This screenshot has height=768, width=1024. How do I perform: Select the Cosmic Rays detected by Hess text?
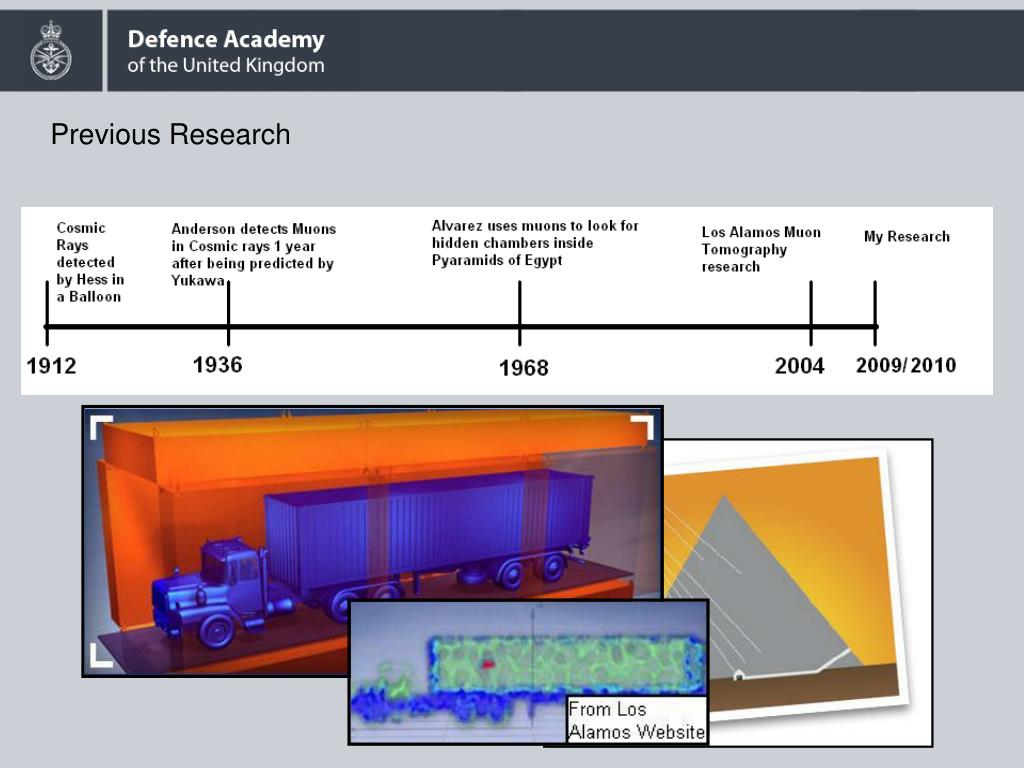pos(90,262)
